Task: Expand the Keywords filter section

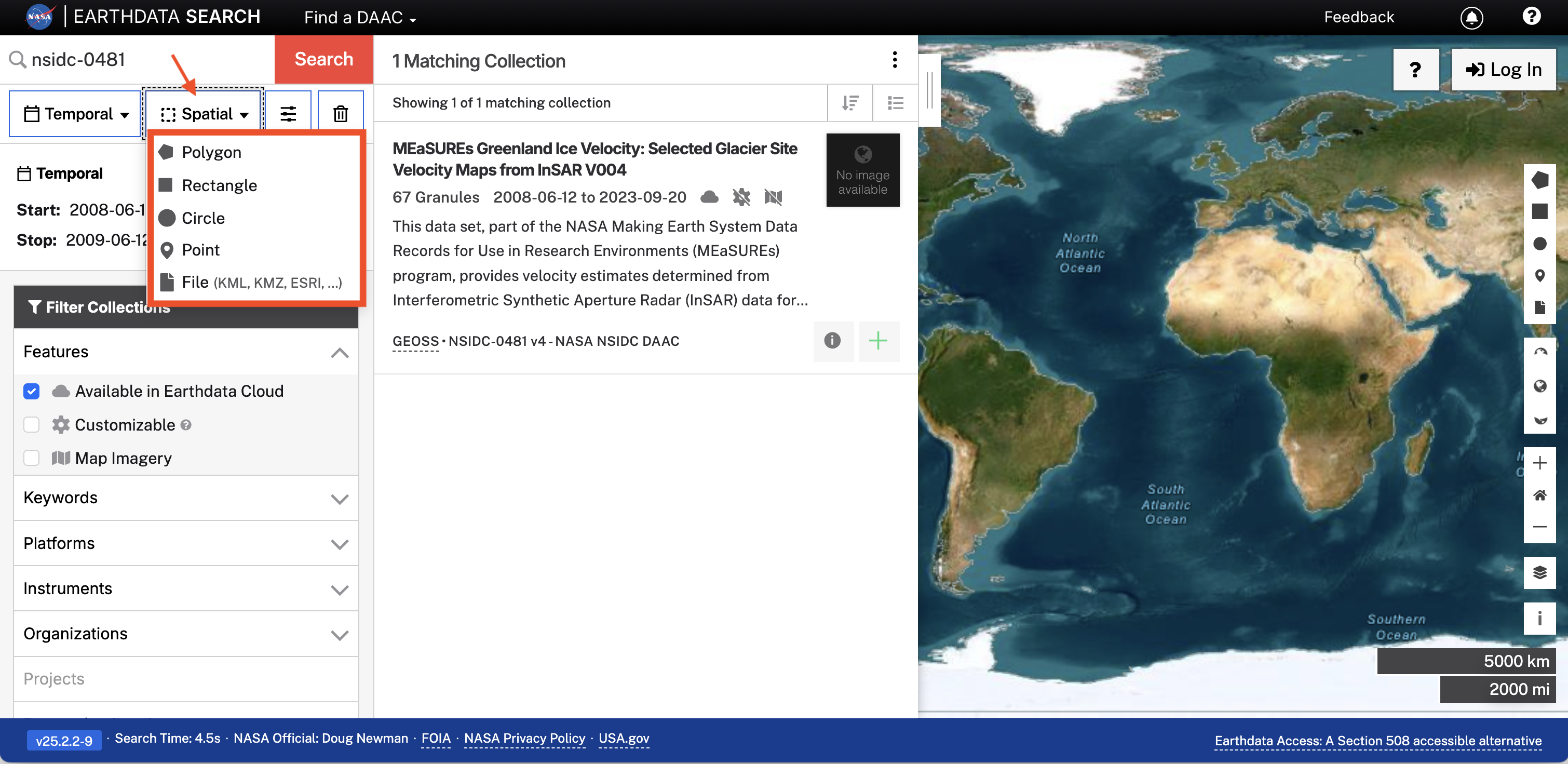Action: (x=186, y=498)
